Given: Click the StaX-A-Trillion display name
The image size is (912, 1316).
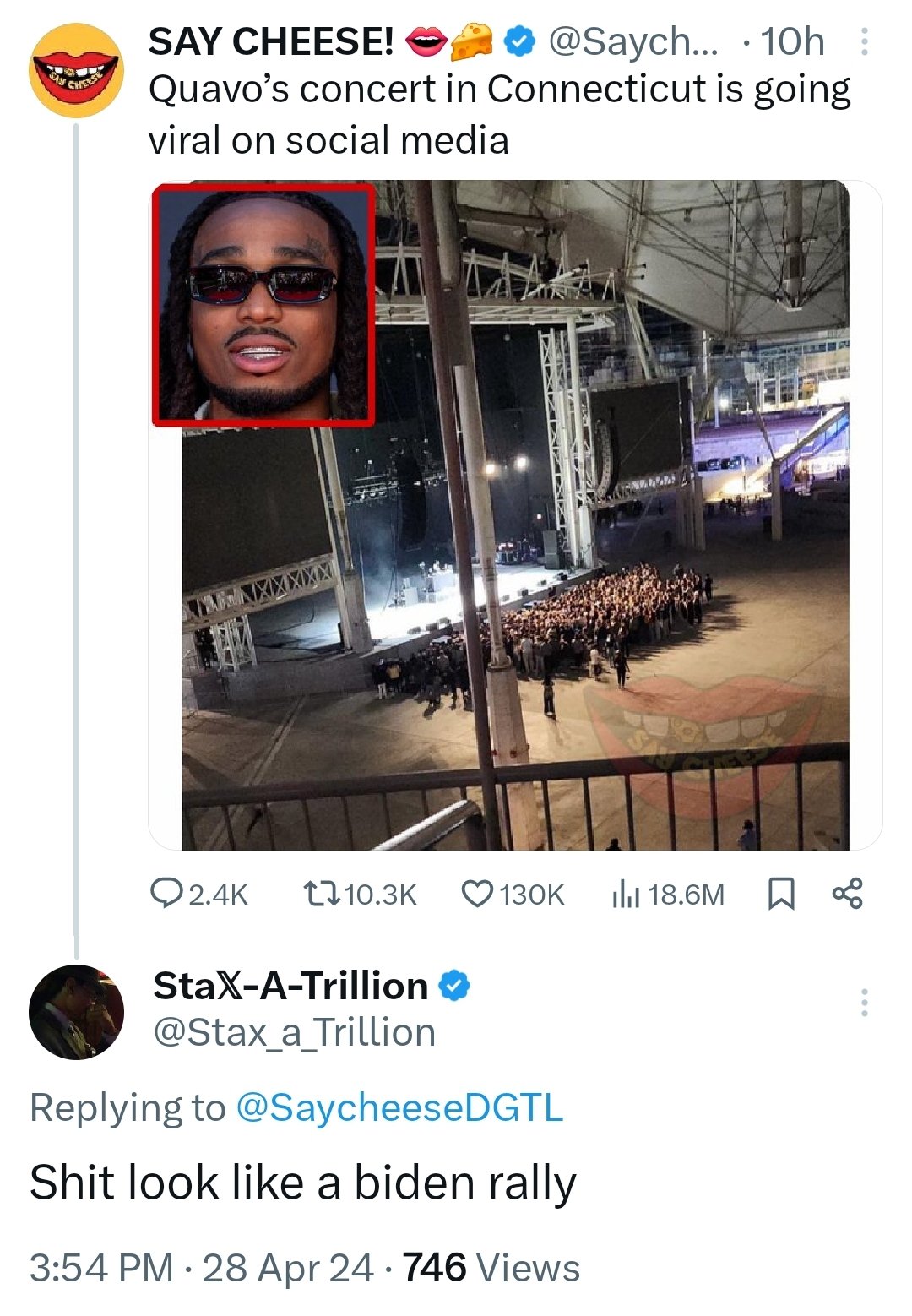Looking at the screenshot, I should click(x=291, y=986).
